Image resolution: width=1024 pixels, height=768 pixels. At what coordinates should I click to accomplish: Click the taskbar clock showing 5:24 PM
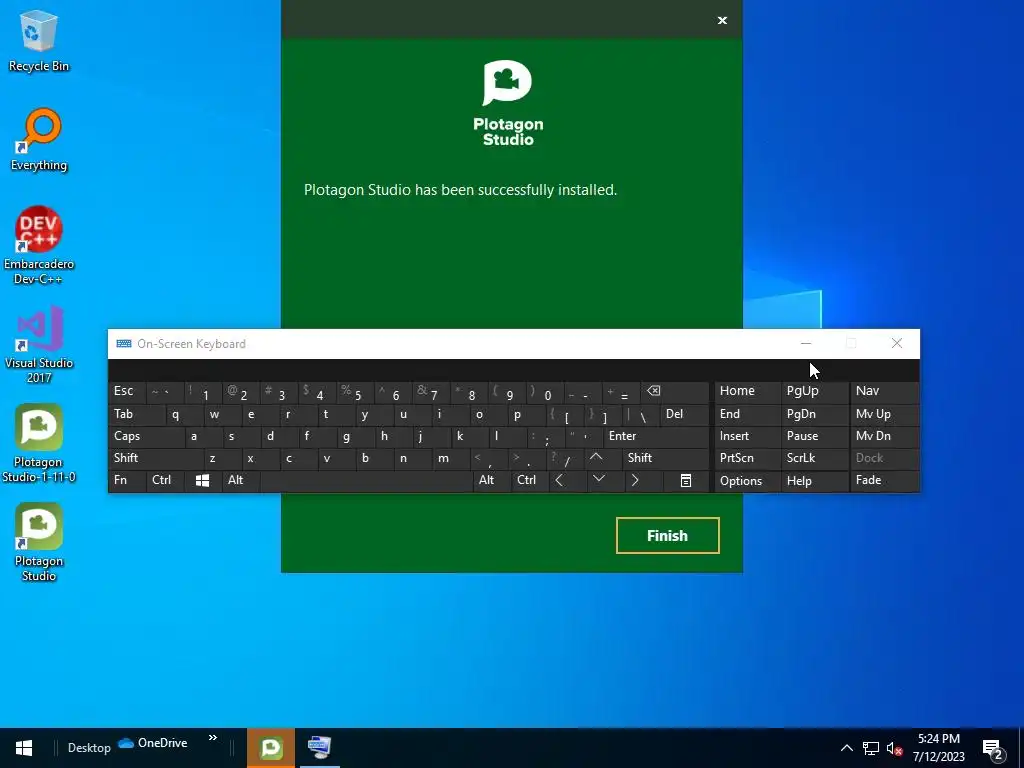pos(938,748)
